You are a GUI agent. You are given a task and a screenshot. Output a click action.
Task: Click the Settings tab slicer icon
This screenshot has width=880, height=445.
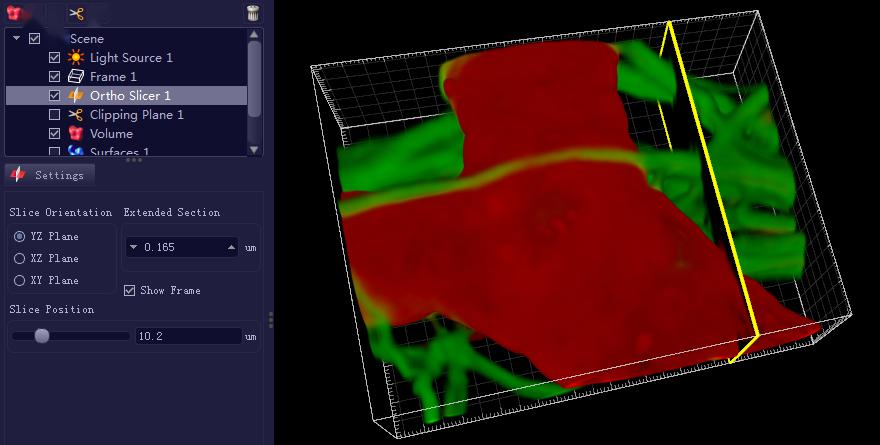click(18, 175)
